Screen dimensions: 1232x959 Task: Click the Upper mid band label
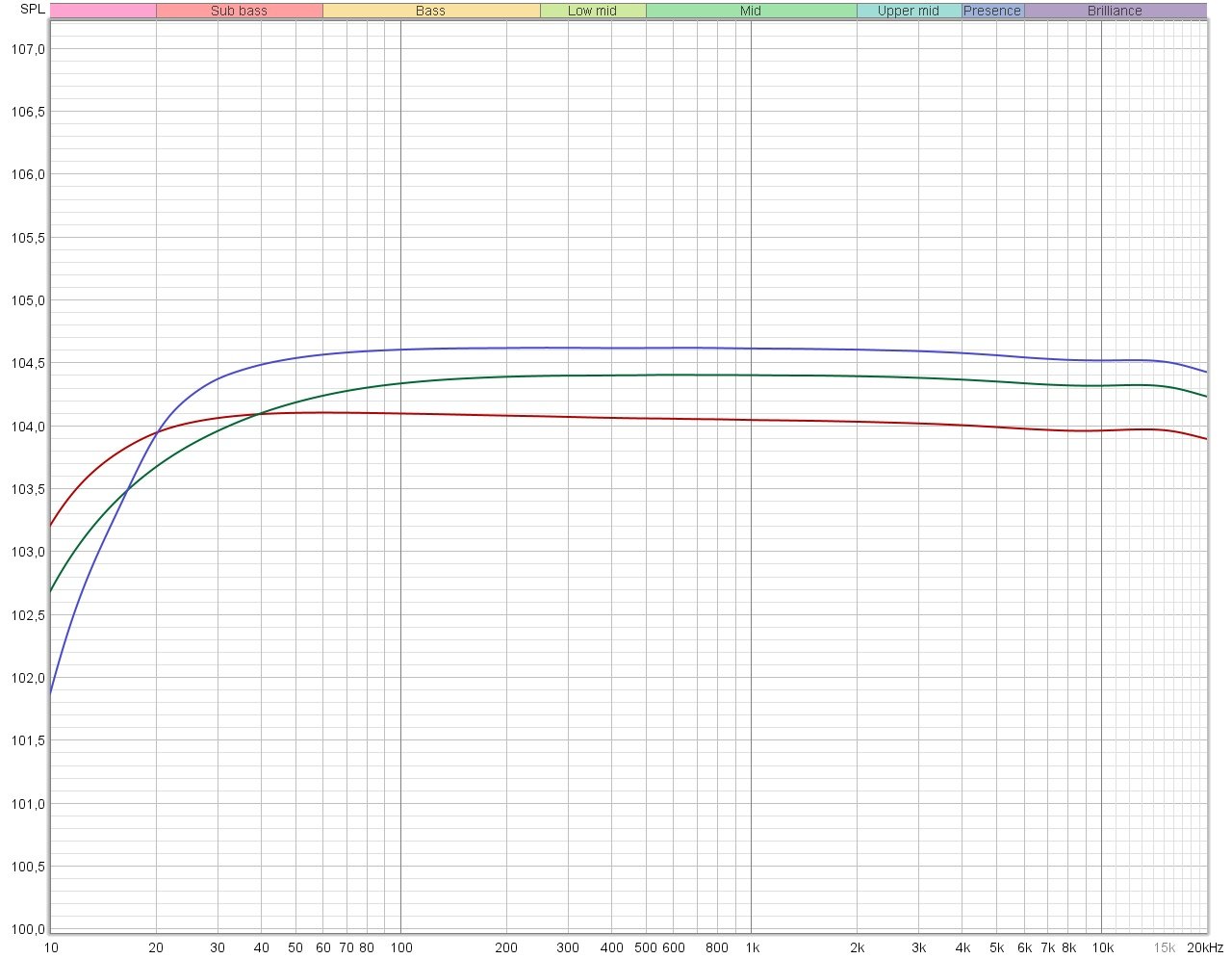(x=908, y=11)
